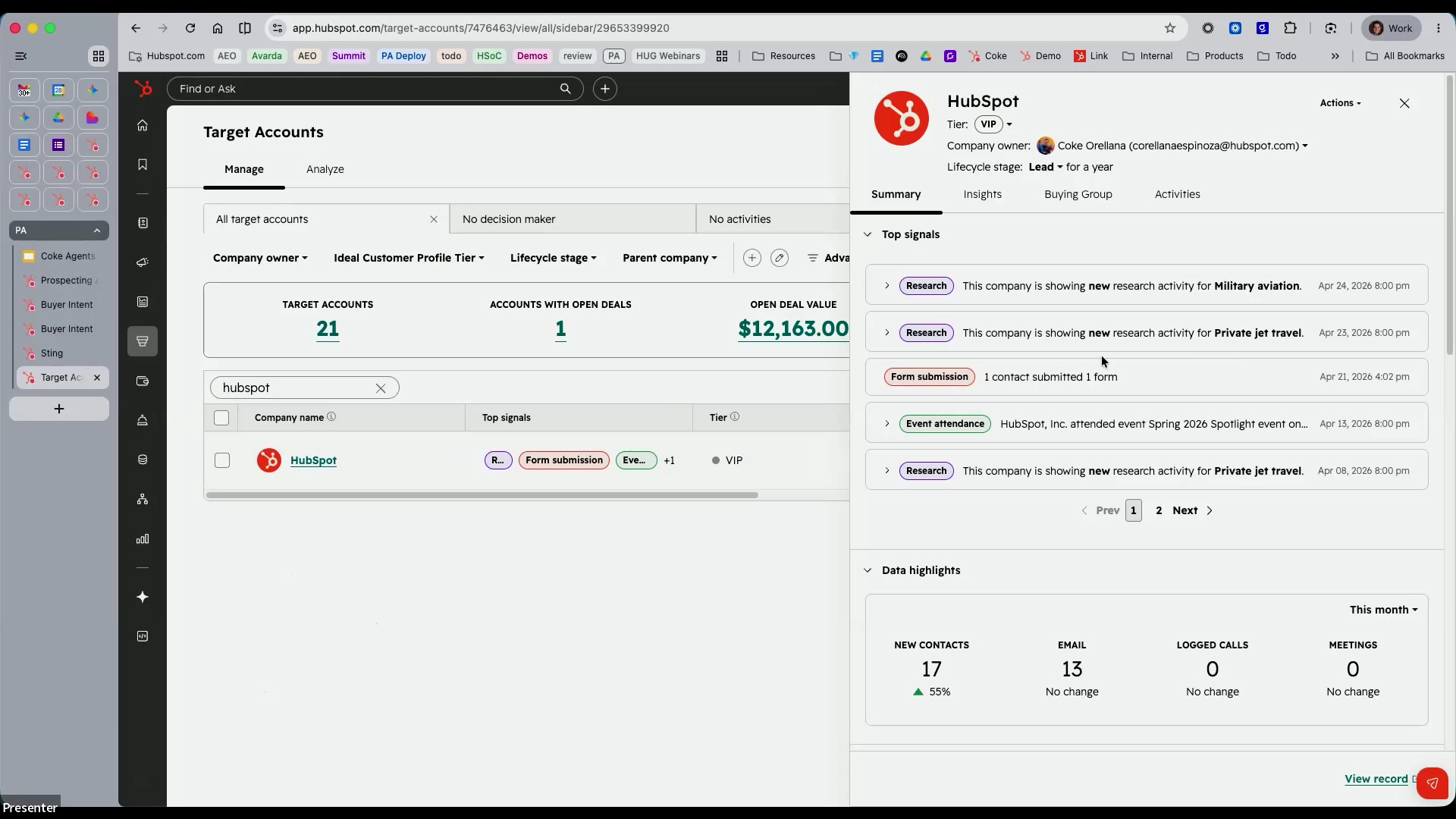1456x819 pixels.
Task: Click the add filter plus circle icon
Action: click(752, 258)
